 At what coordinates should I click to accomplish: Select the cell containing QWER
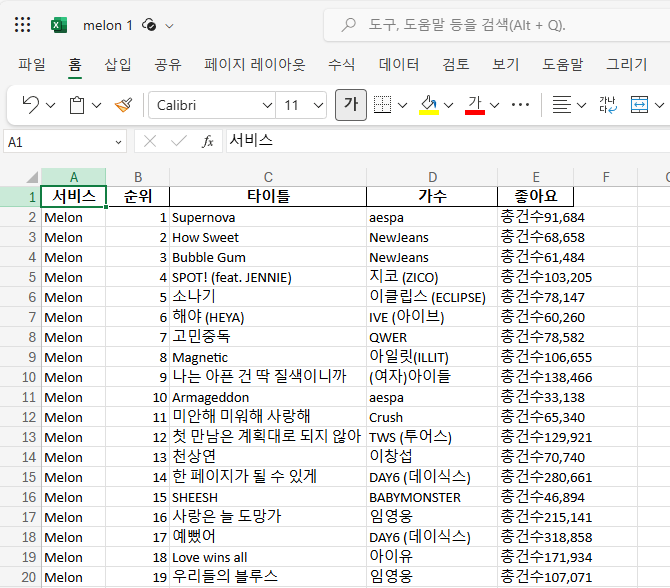pyautogui.click(x=432, y=337)
